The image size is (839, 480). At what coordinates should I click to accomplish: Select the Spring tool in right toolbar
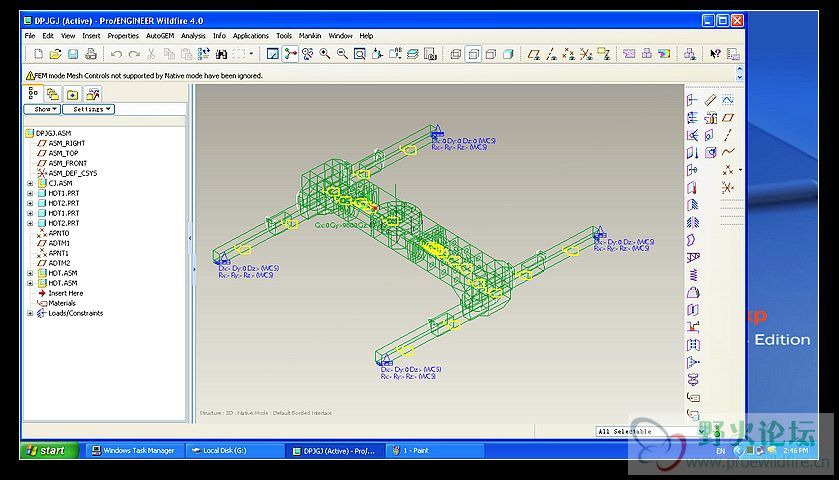tap(693, 275)
